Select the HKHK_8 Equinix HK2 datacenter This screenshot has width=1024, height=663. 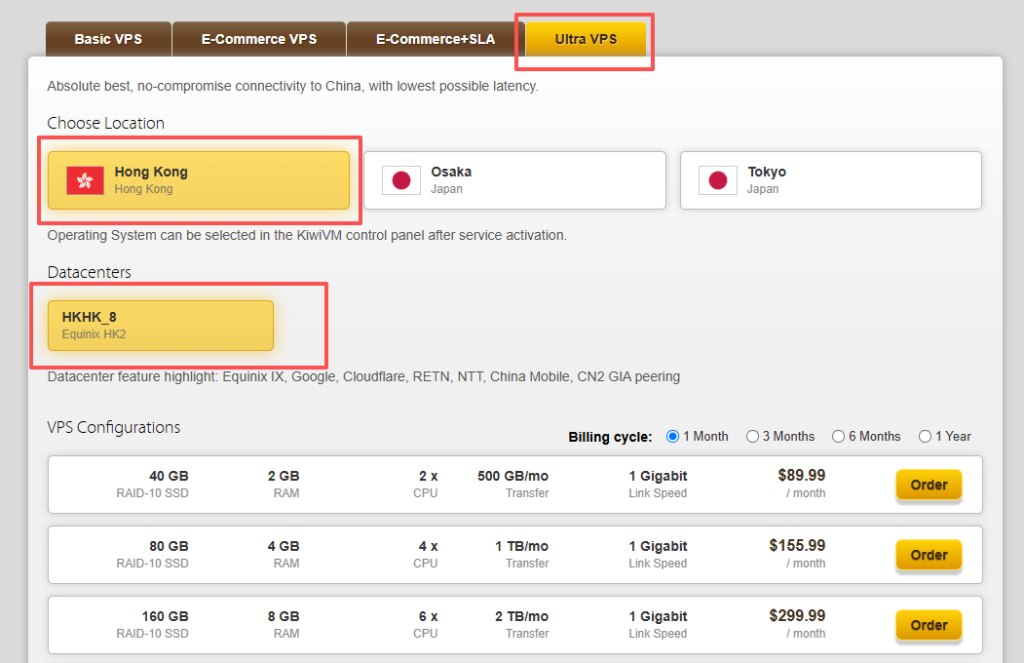160,325
